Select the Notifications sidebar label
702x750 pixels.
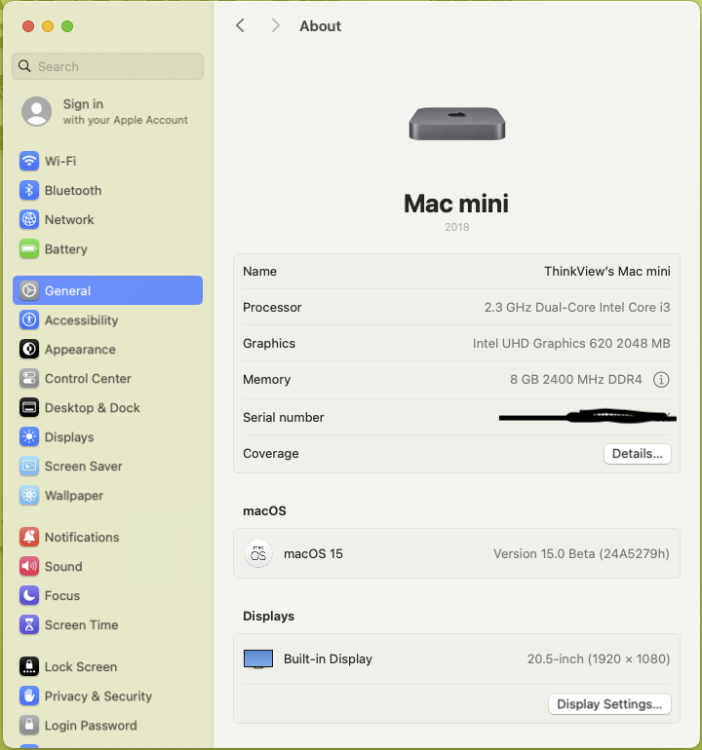tap(82, 537)
